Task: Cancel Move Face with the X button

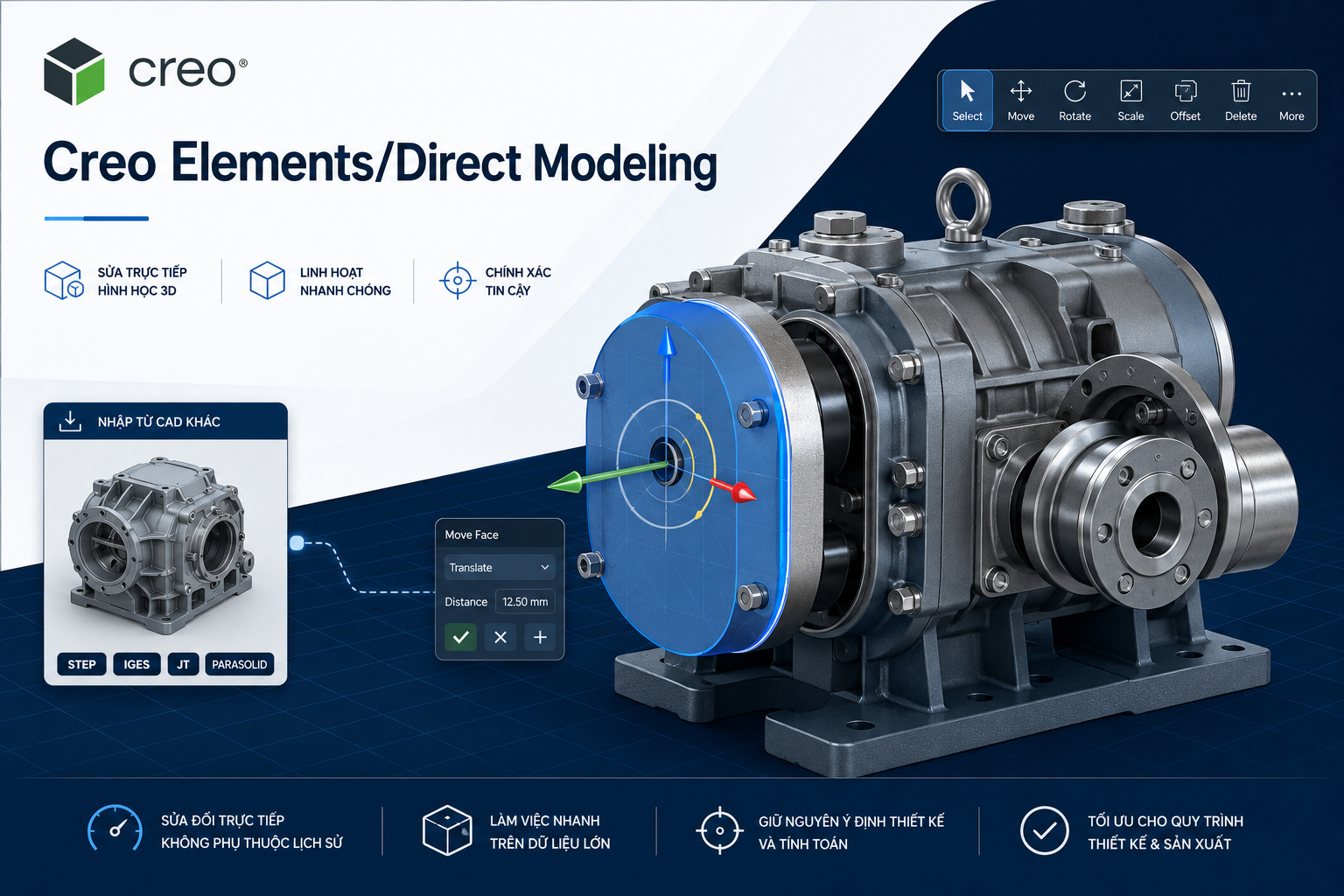Action: (x=500, y=637)
